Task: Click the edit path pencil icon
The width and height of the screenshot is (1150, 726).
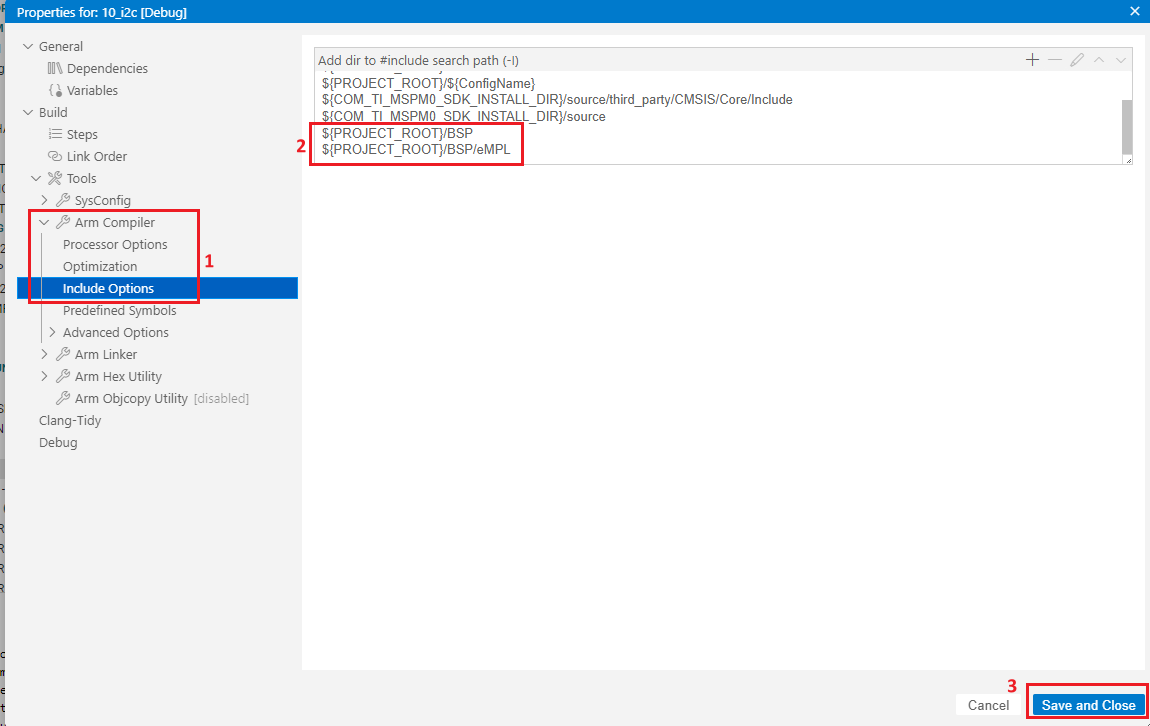Action: [1077, 60]
